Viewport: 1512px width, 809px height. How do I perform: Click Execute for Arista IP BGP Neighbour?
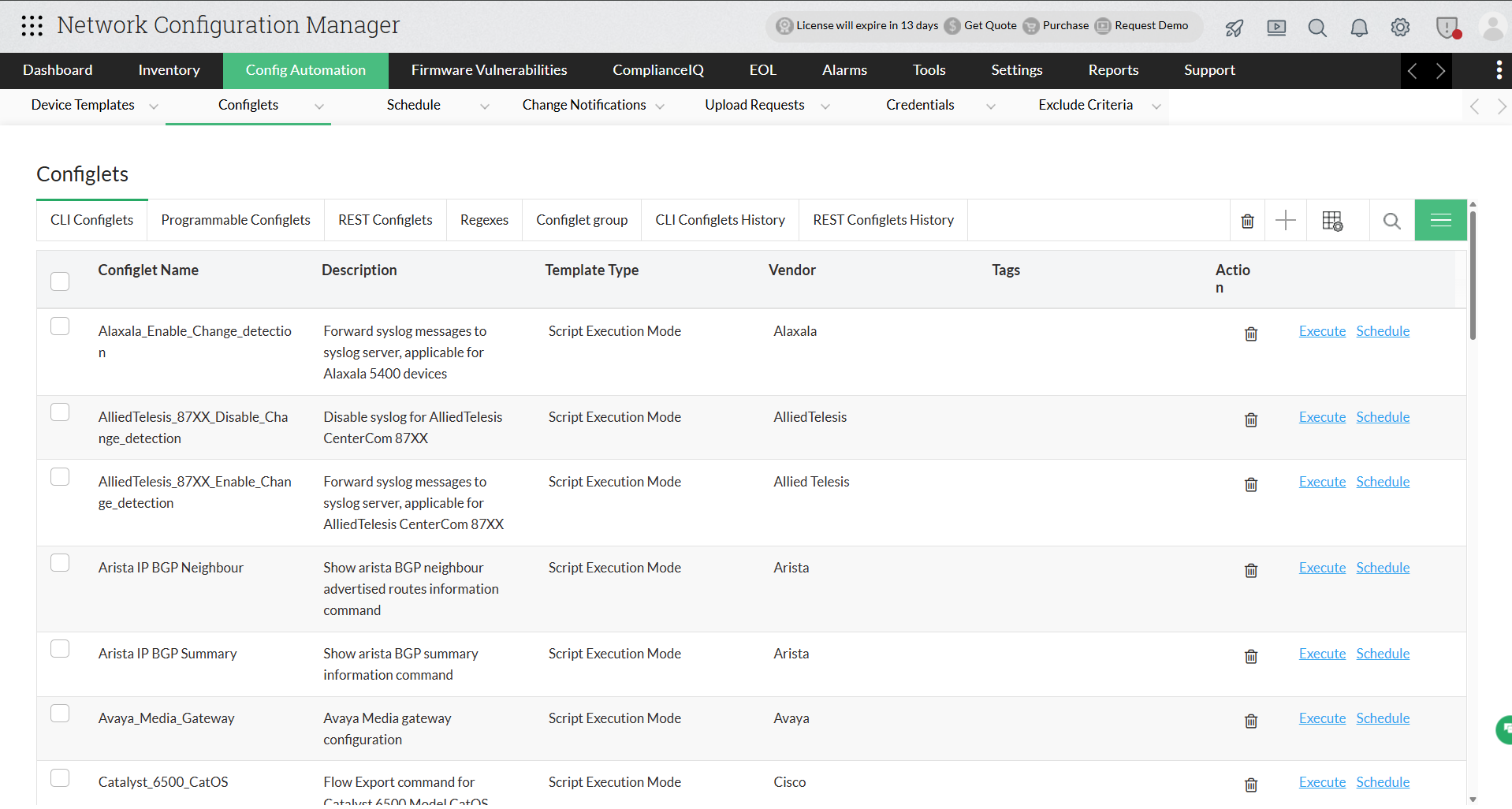(x=1321, y=567)
